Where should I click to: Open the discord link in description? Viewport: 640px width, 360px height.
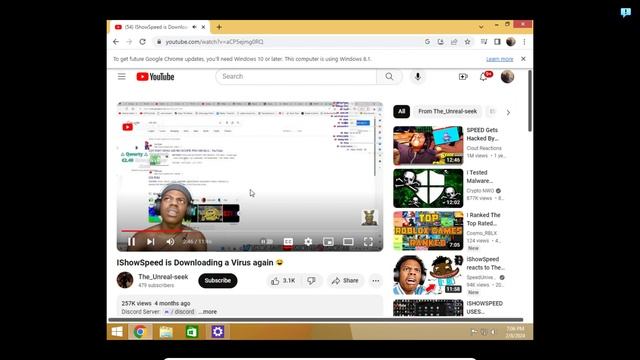pos(179,312)
